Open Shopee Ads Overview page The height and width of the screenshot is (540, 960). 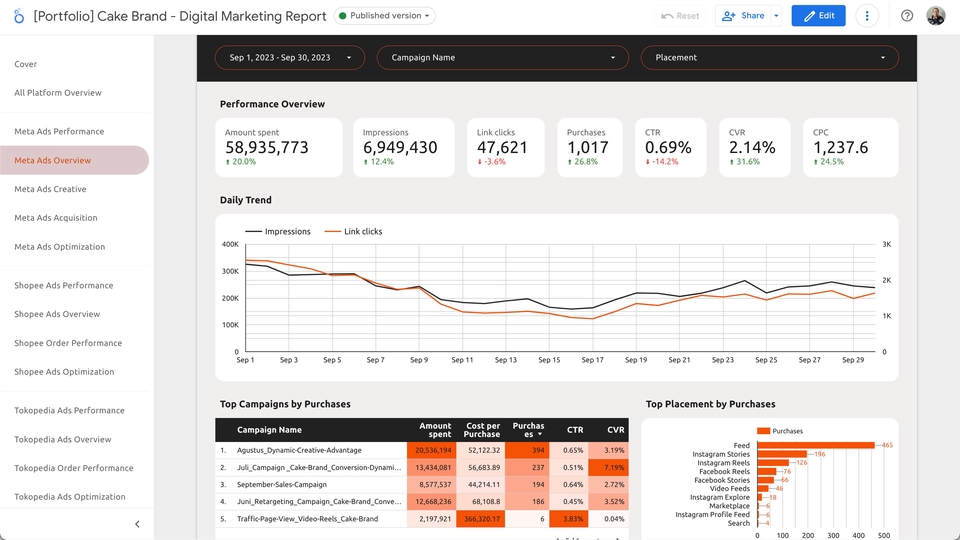57,314
